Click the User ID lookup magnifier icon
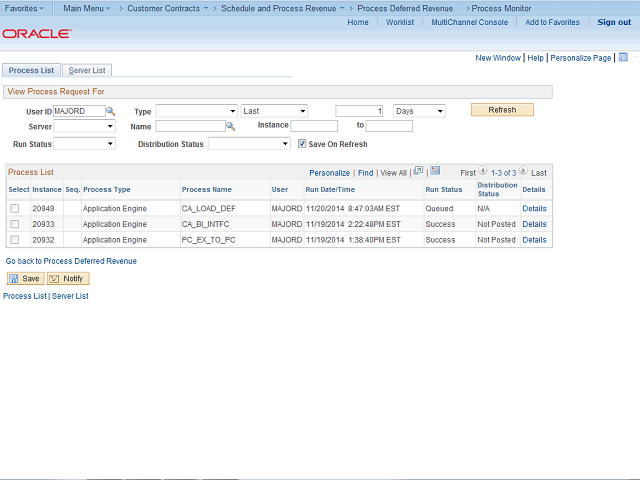The image size is (640, 480). 111,111
